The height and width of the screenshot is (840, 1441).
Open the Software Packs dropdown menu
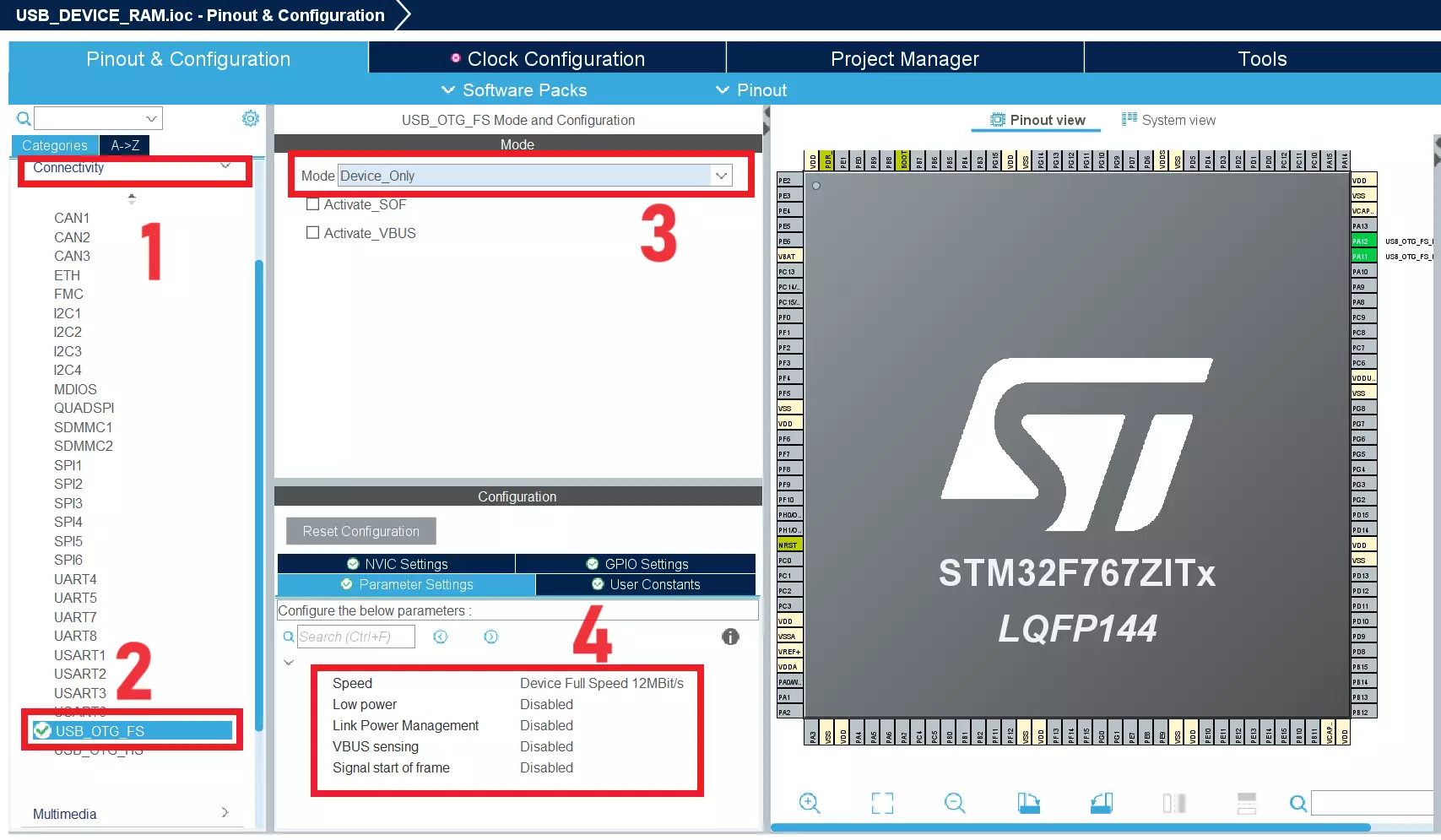click(514, 90)
